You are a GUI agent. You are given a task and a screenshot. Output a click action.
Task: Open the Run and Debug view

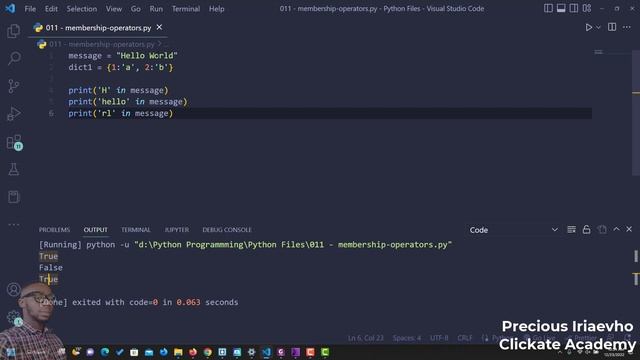pyautogui.click(x=13, y=114)
